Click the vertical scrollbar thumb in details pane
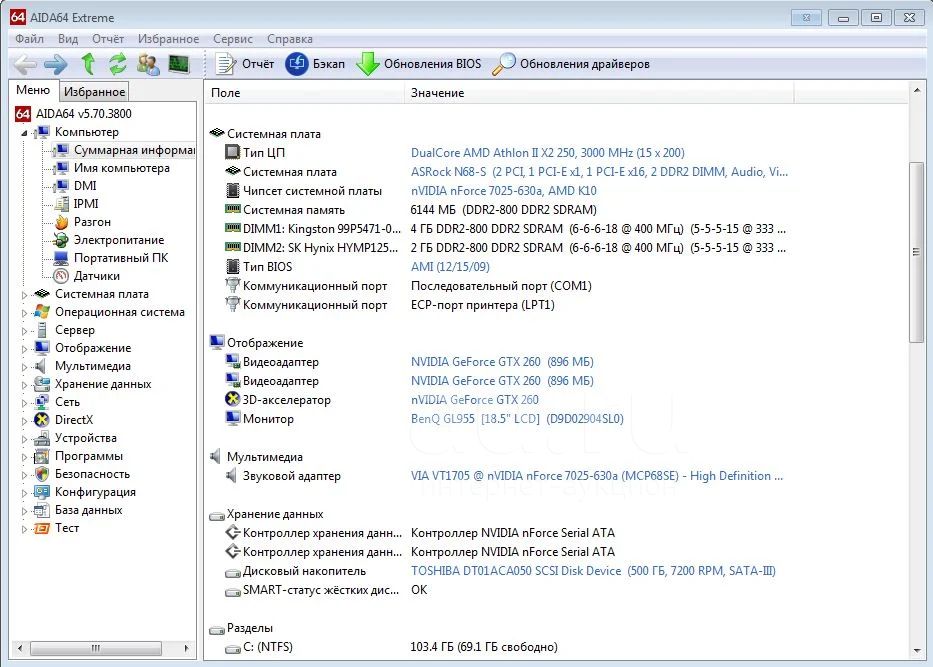This screenshot has width=933, height=667. pyautogui.click(x=916, y=252)
